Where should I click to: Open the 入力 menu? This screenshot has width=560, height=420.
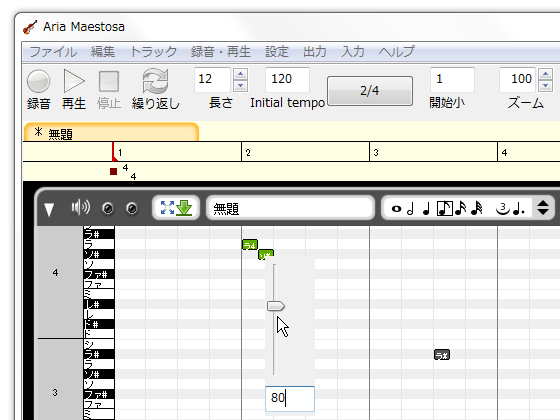click(x=352, y=52)
